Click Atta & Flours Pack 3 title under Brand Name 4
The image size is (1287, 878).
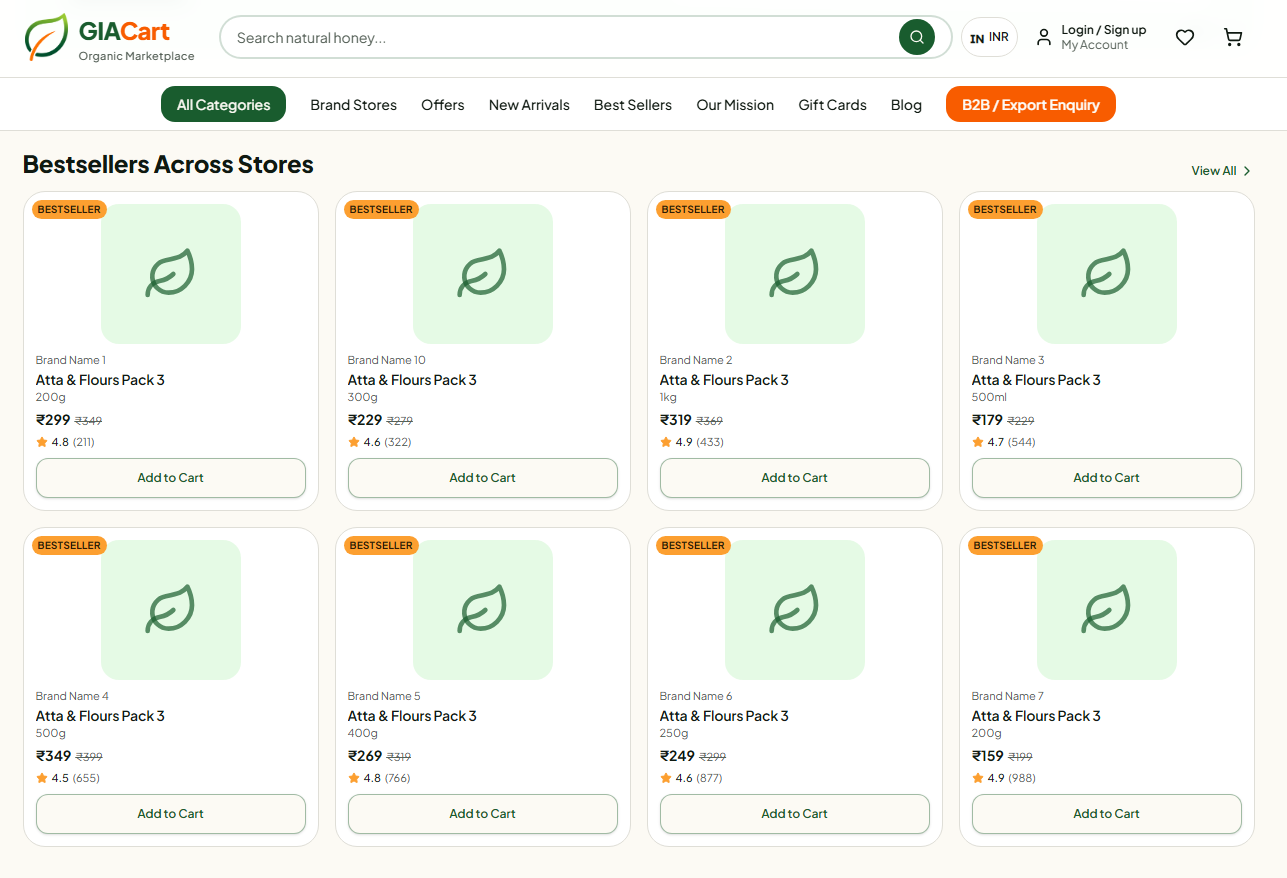tap(100, 716)
